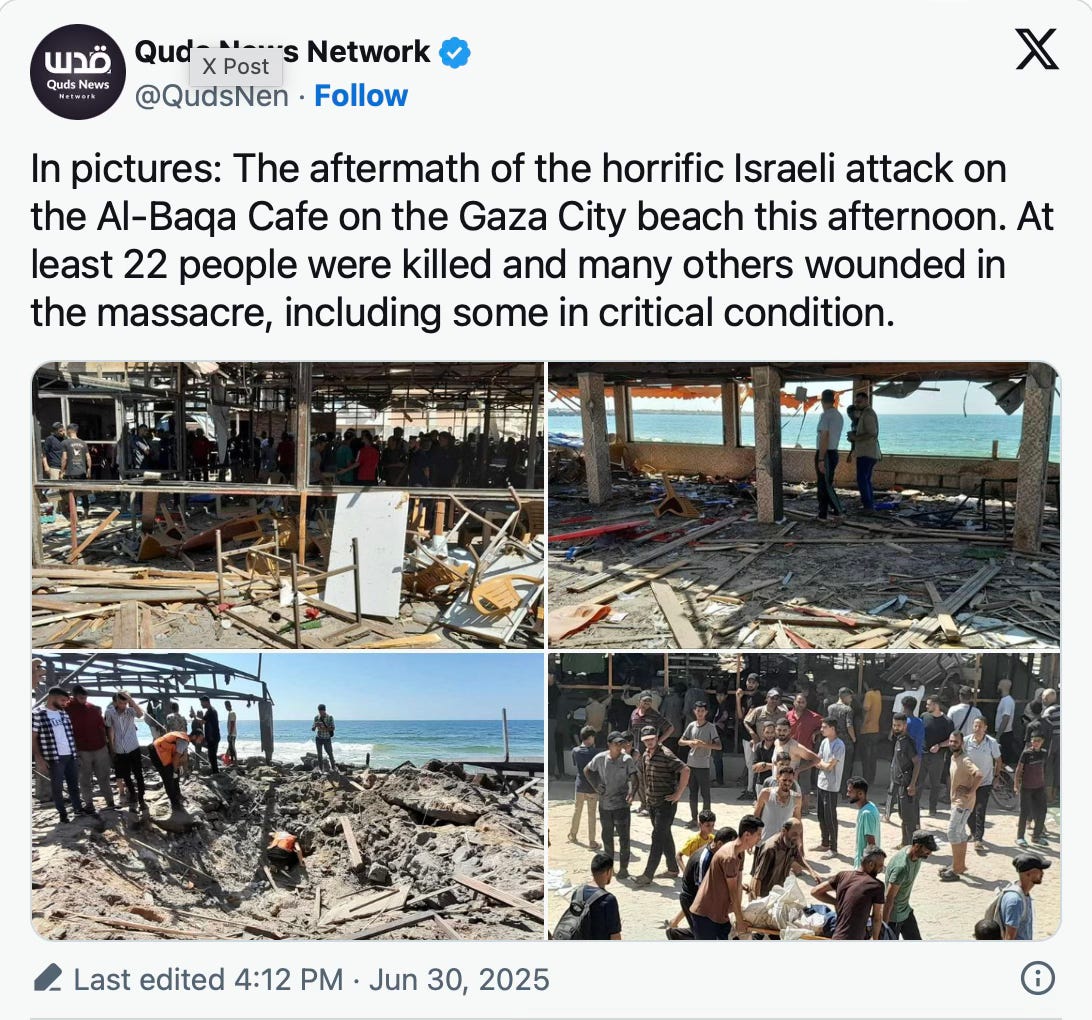1092x1020 pixels.
Task: Click the pencil edit history icon
Action: (x=47, y=978)
